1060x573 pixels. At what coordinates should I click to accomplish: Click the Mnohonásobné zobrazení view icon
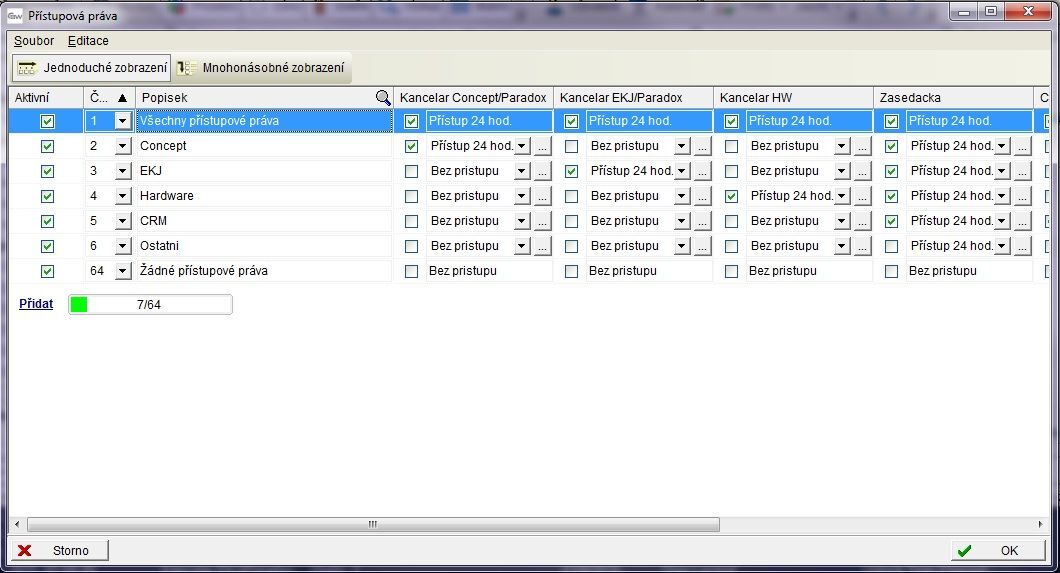[186, 68]
